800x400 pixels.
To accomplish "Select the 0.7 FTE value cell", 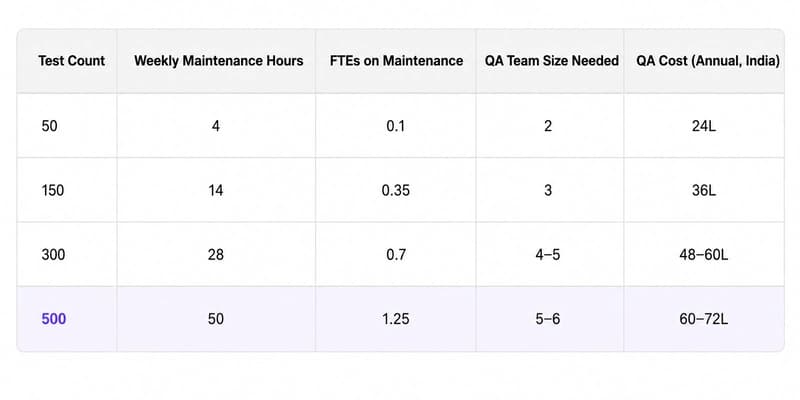I will (x=395, y=255).
